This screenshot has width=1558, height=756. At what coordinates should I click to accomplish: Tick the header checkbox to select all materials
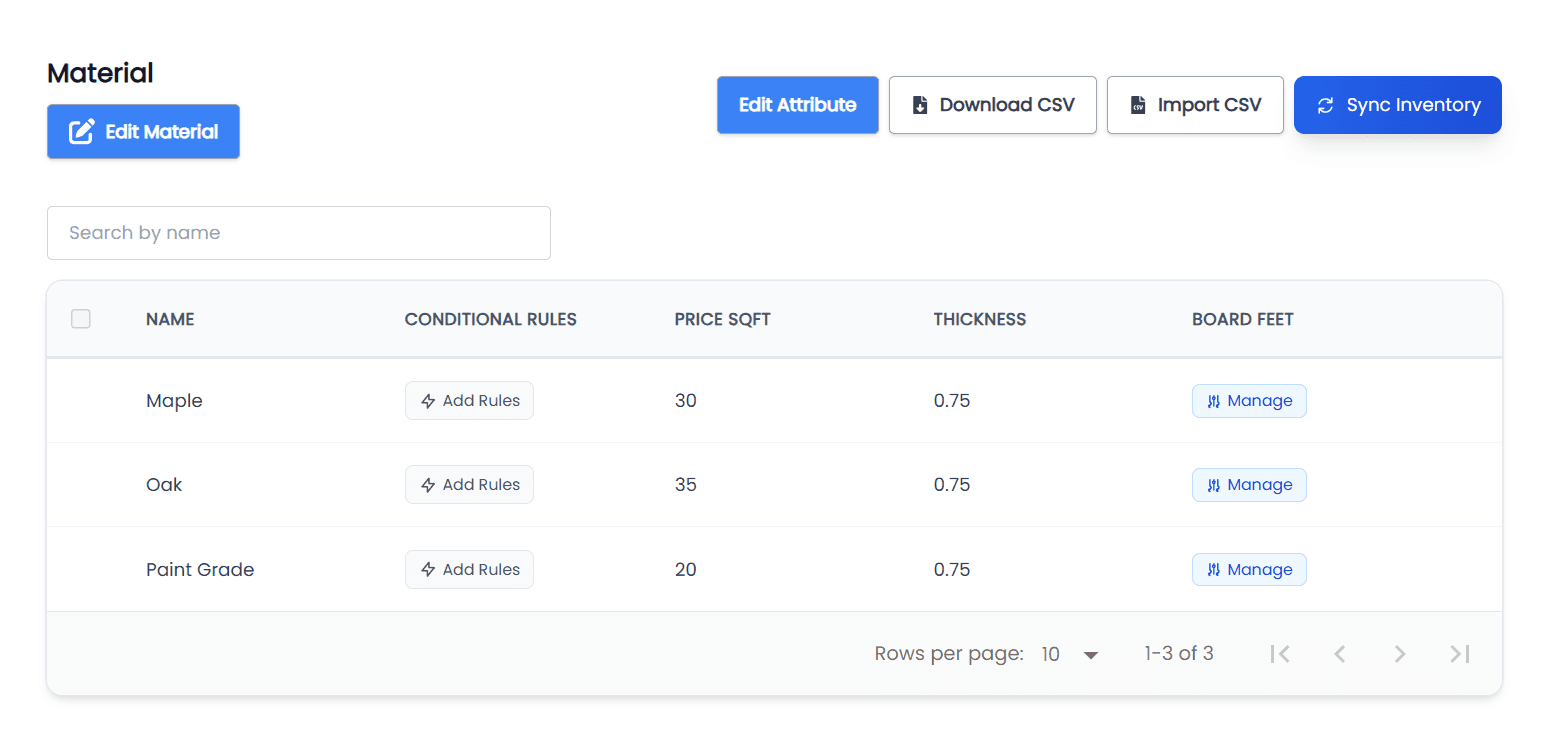click(80, 318)
